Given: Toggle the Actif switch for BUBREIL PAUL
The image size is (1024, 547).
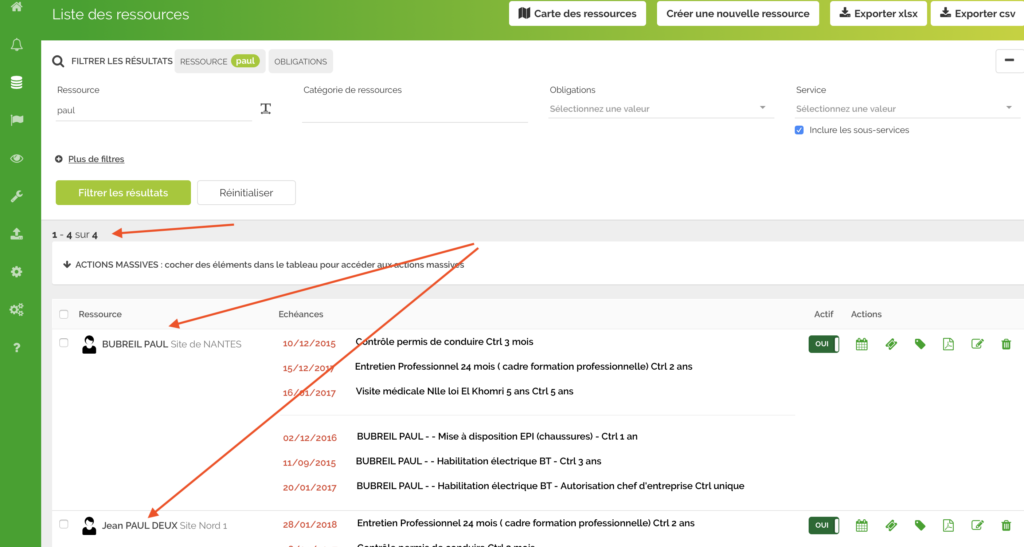Looking at the screenshot, I should click(823, 344).
